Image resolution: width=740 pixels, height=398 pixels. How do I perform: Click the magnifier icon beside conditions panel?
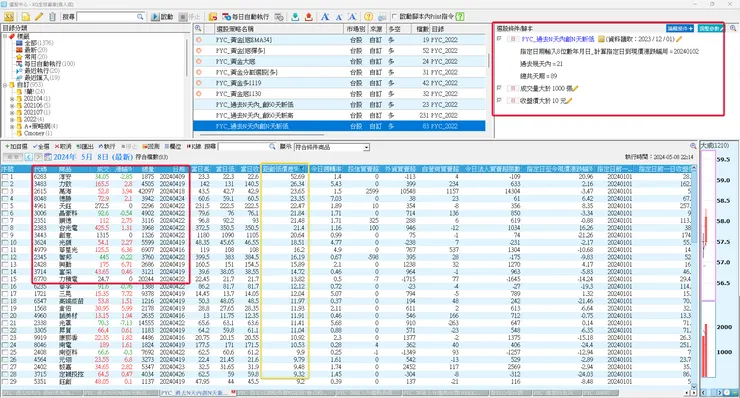pyautogui.click(x=733, y=28)
